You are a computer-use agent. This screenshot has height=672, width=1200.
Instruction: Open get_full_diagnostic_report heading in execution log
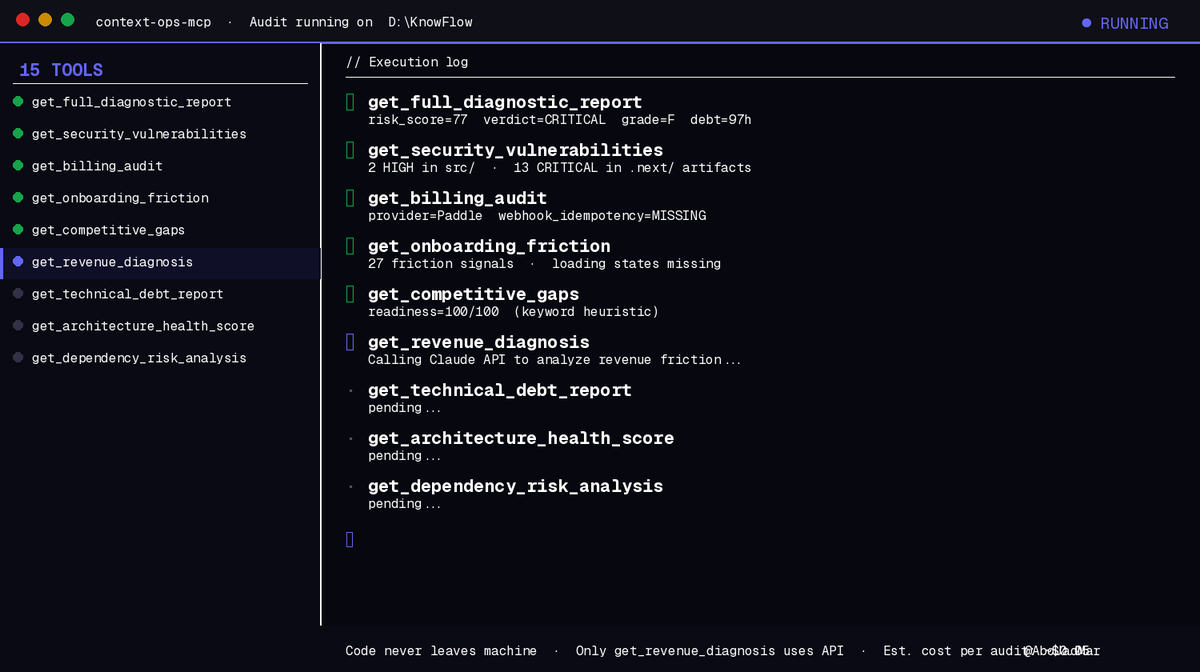[x=505, y=102]
